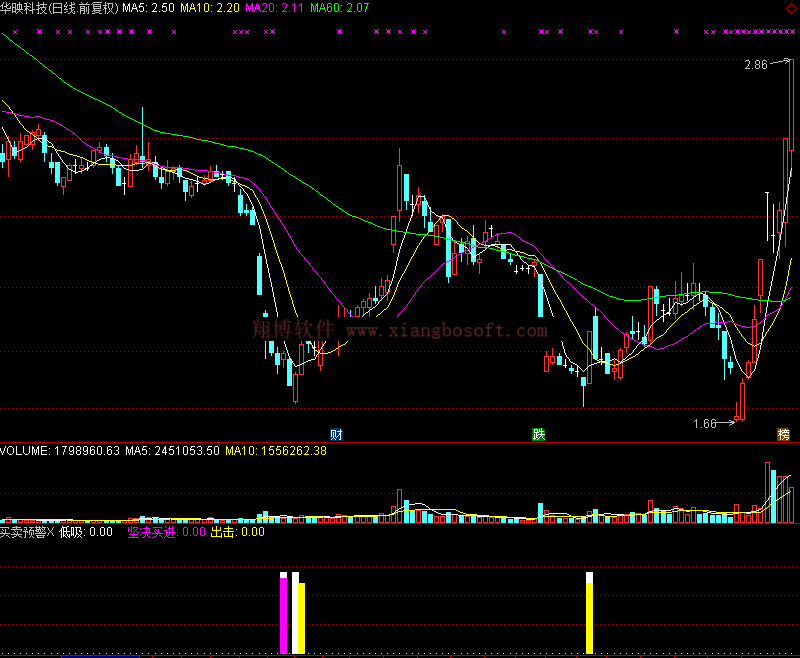Click the 跌 info marker icon
The height and width of the screenshot is (658, 800).
tap(538, 435)
